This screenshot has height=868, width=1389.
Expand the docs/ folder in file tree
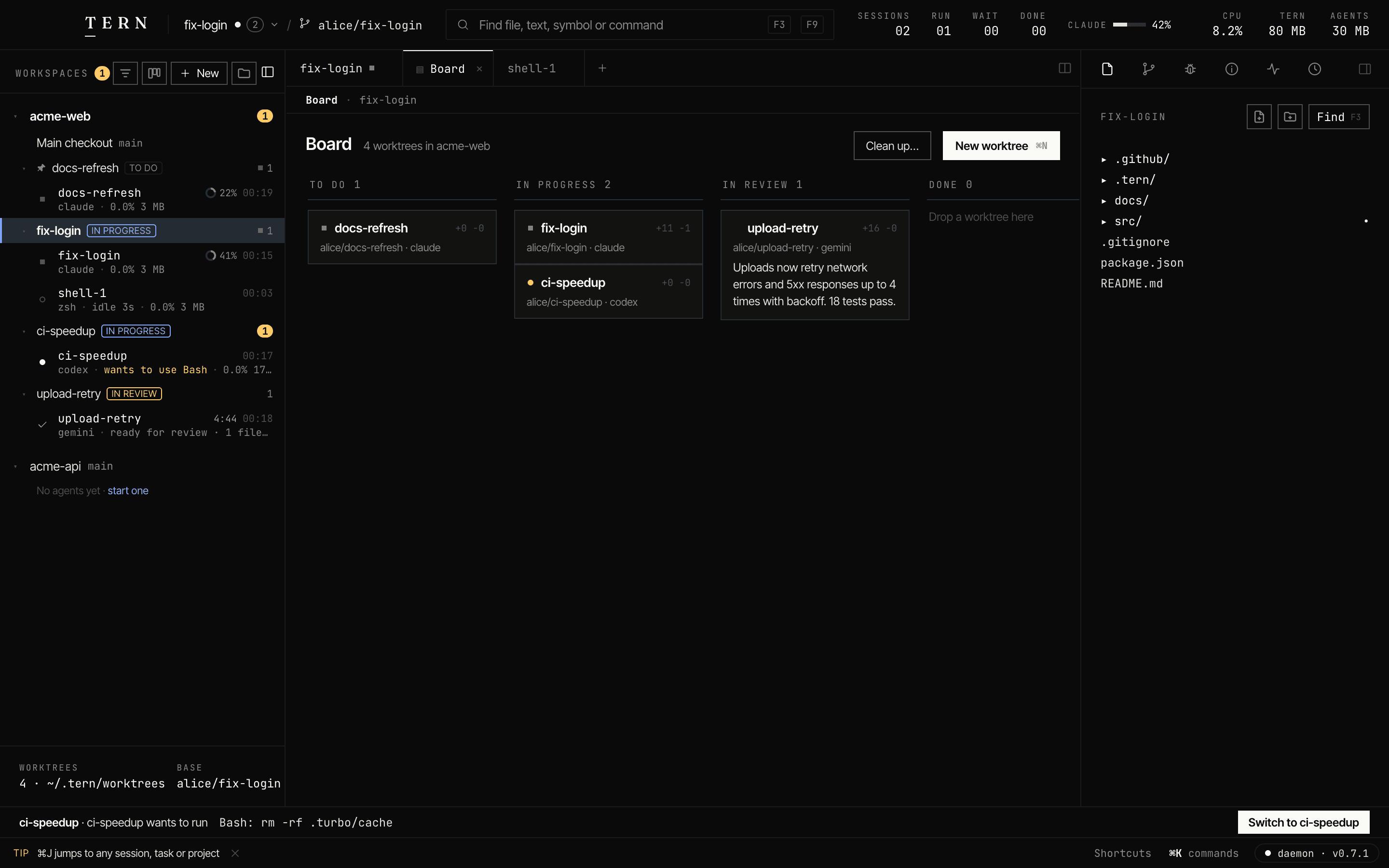(x=1124, y=200)
